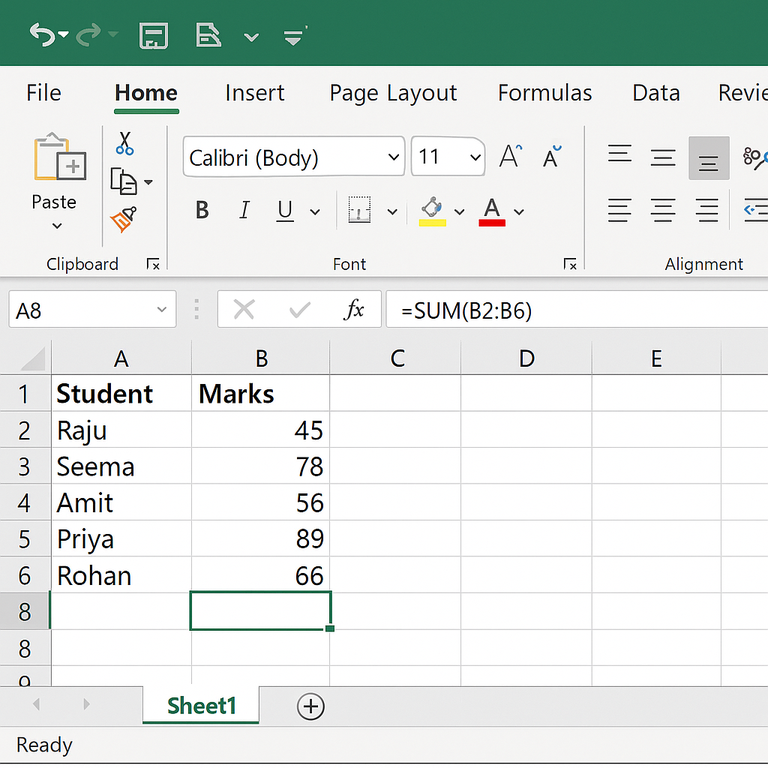Viewport: 768px width, 768px height.
Task: Click the Fill Color bucket icon
Action: (432, 211)
